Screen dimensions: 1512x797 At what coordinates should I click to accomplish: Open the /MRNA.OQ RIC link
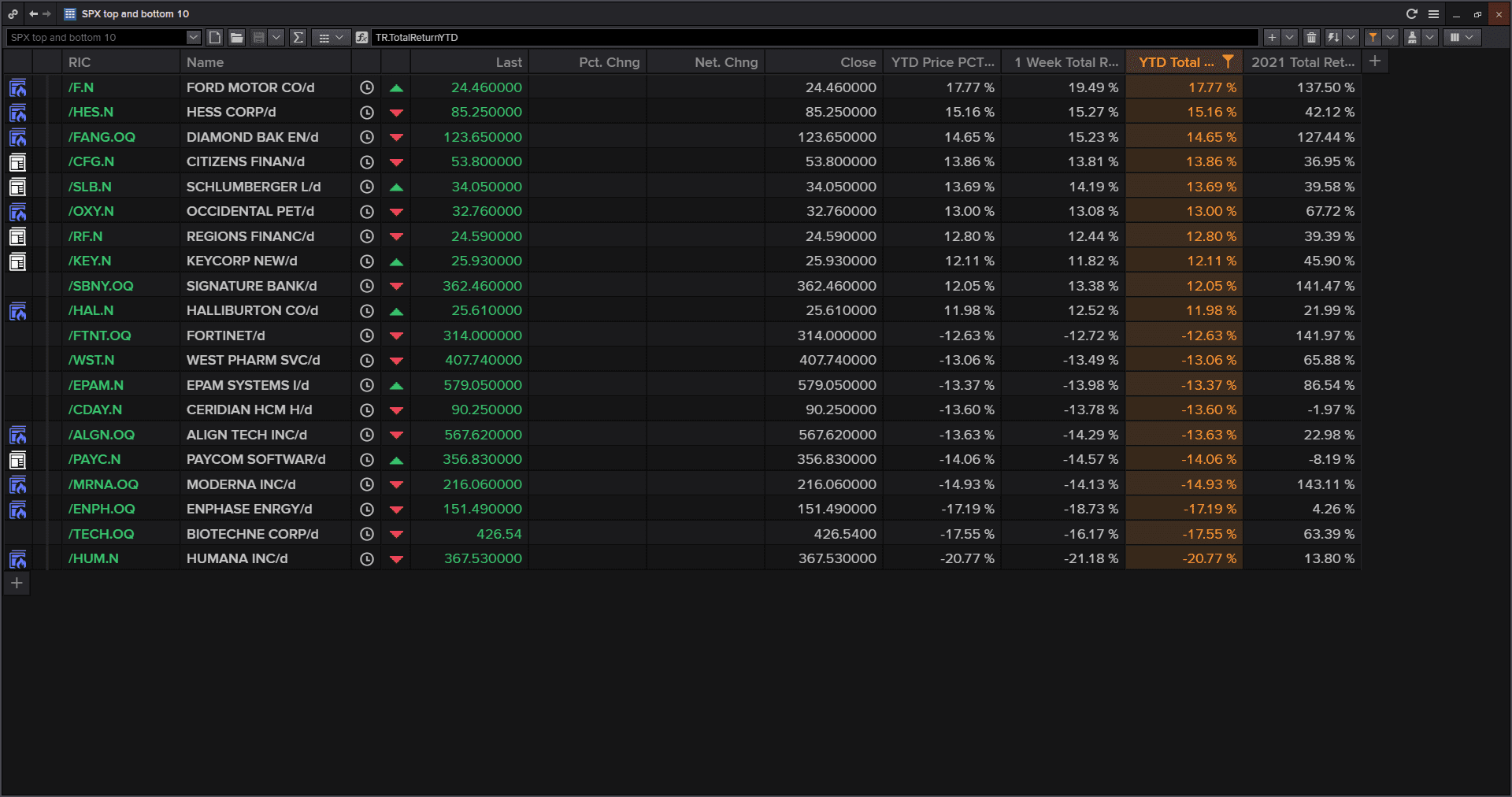click(x=103, y=484)
